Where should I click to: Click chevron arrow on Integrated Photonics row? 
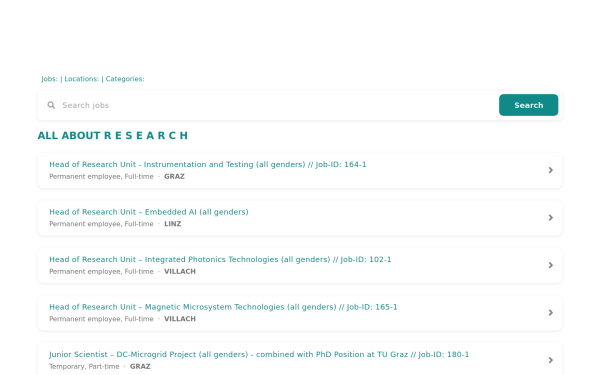click(x=551, y=265)
